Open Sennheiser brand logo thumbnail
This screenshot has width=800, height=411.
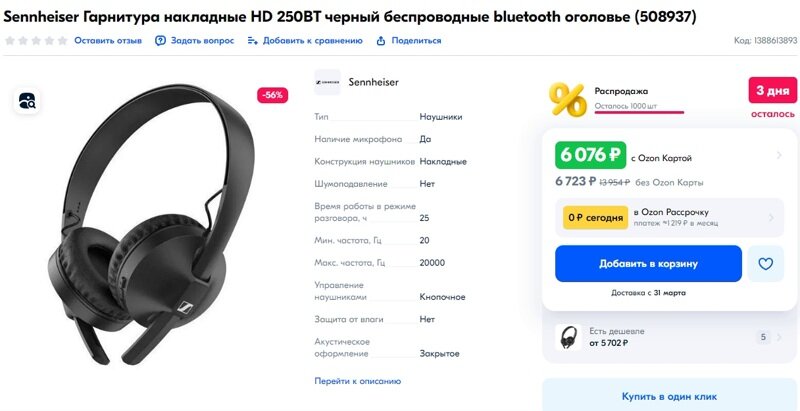[327, 82]
